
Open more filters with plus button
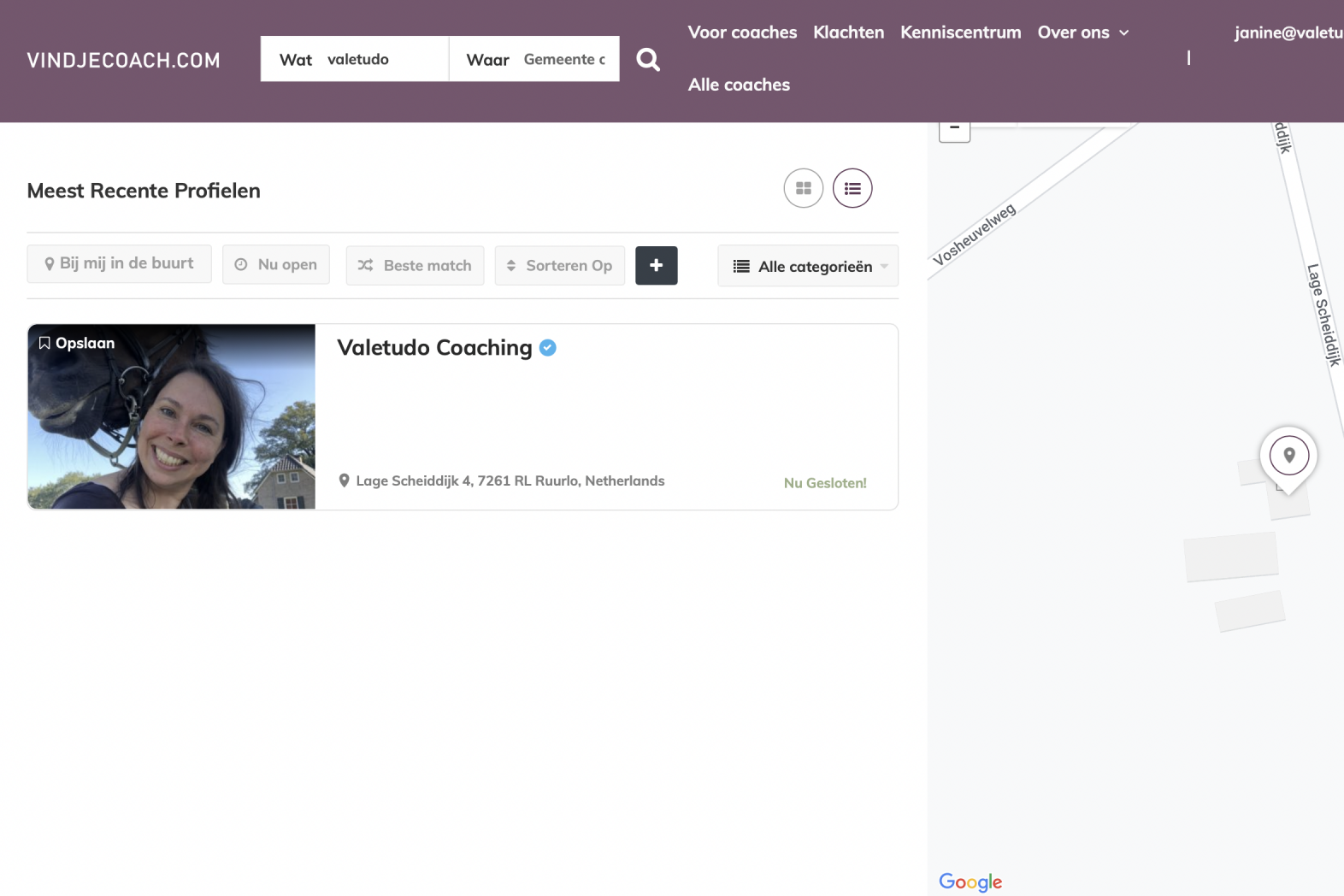[x=657, y=265]
